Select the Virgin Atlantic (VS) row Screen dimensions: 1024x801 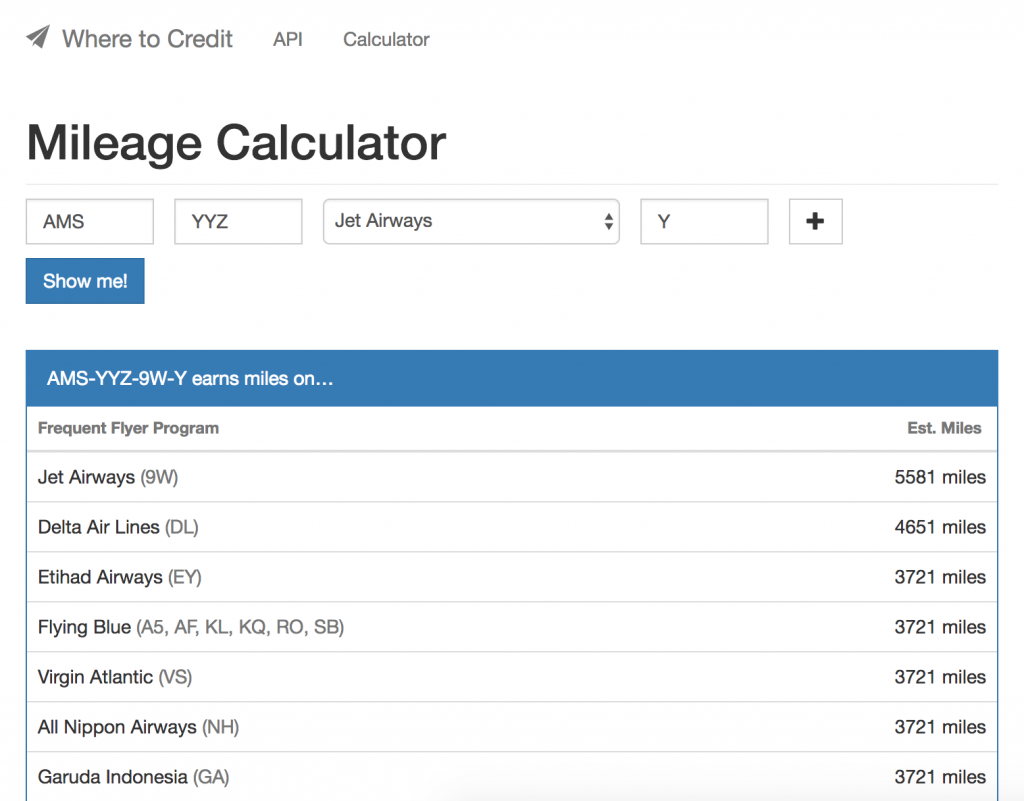pos(512,677)
